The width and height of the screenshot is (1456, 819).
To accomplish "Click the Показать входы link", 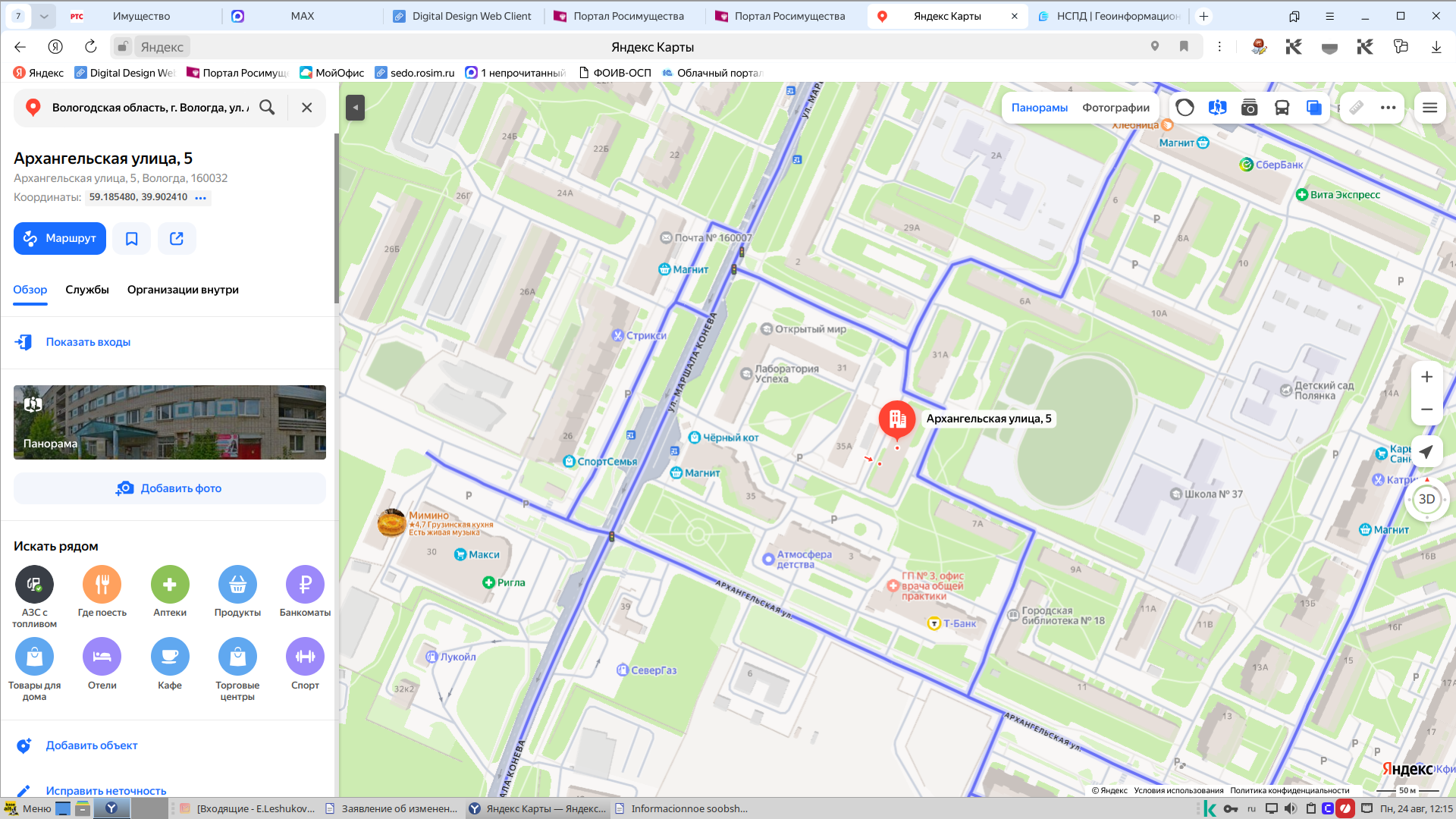I will pos(88,342).
